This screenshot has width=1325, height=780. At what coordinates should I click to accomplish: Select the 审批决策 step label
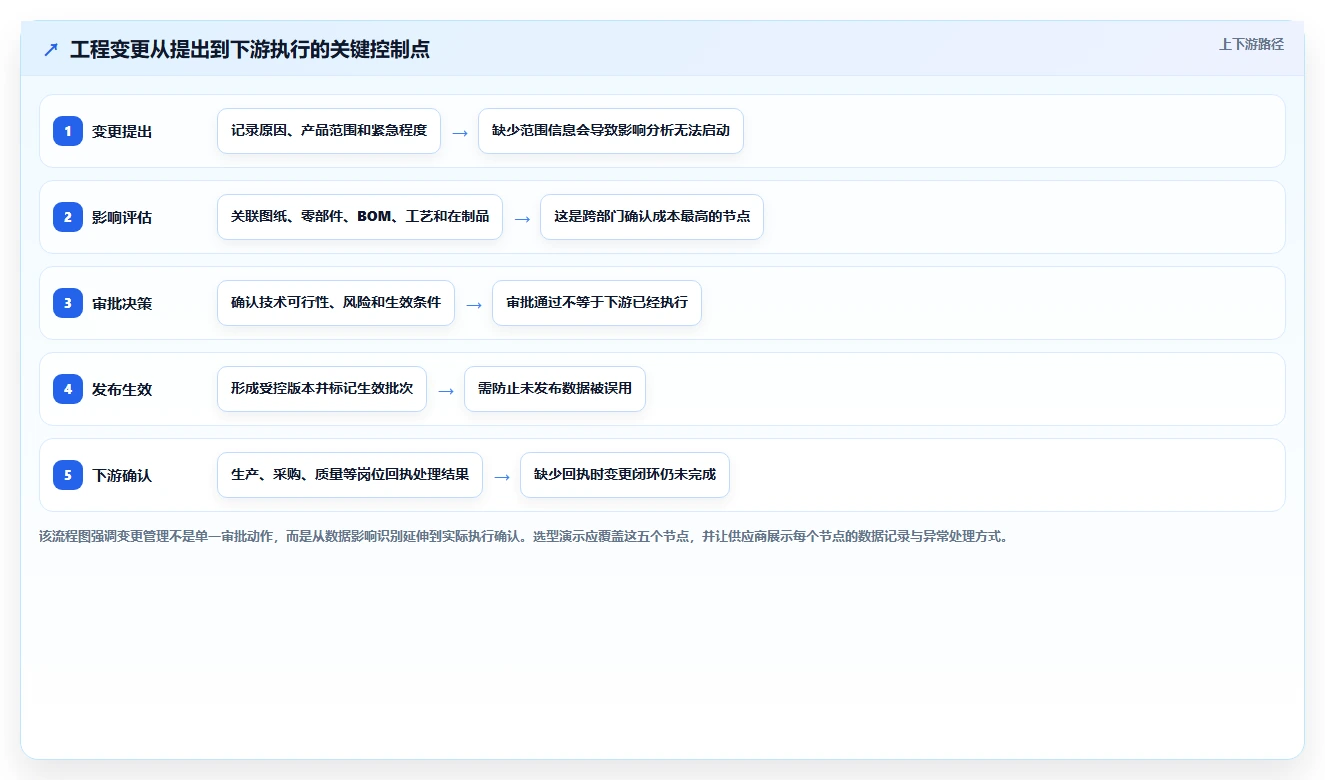click(122, 303)
